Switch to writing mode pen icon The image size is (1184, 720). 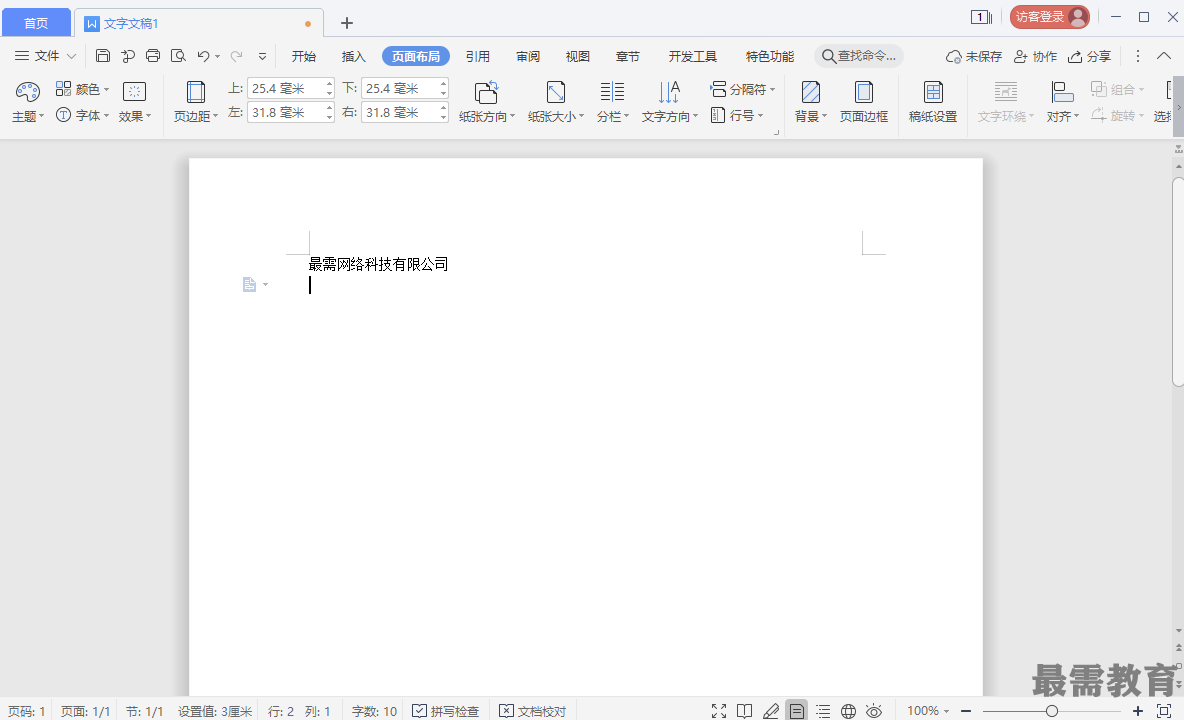click(770, 711)
